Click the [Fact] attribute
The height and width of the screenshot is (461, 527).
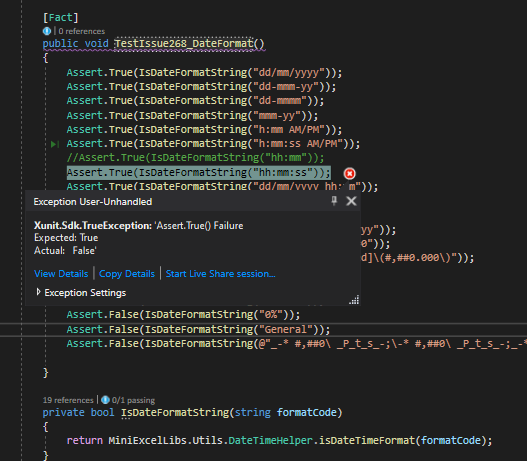click(x=60, y=17)
